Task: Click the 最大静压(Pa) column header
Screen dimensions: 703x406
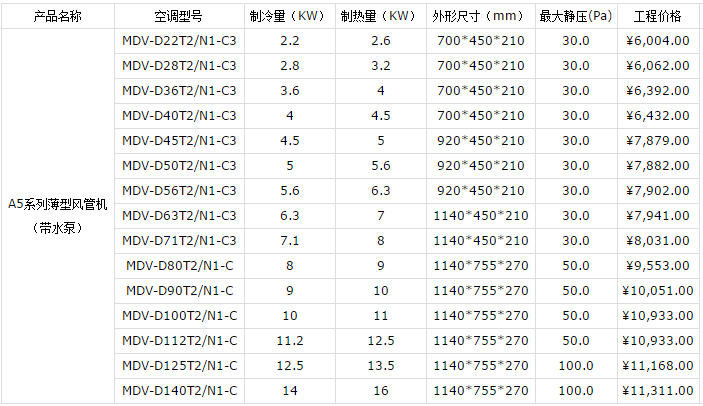Action: pos(575,16)
